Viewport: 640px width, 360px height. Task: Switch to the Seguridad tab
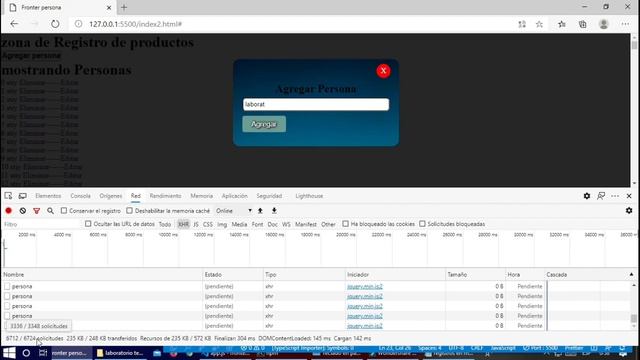pos(269,196)
